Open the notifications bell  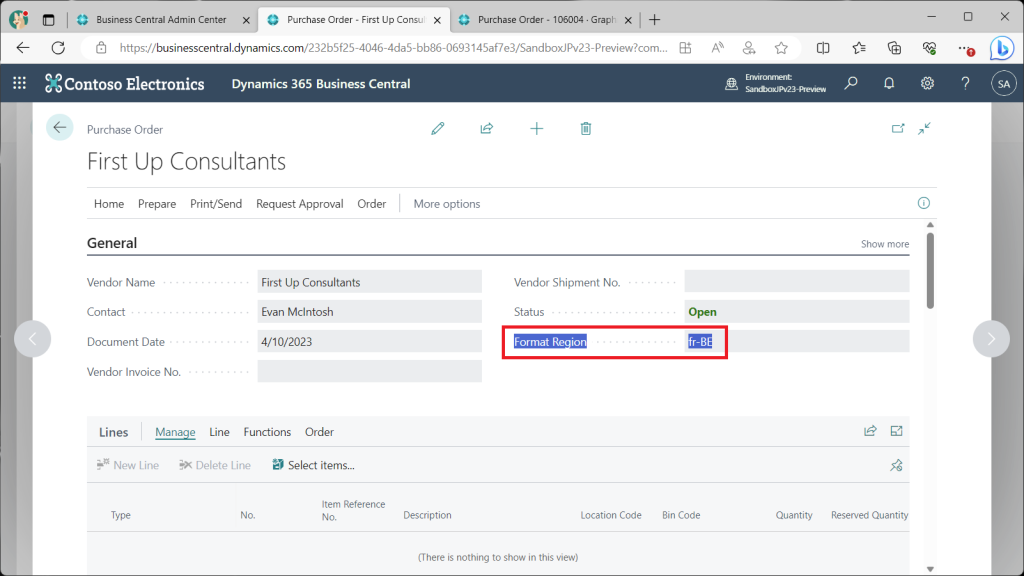[889, 84]
